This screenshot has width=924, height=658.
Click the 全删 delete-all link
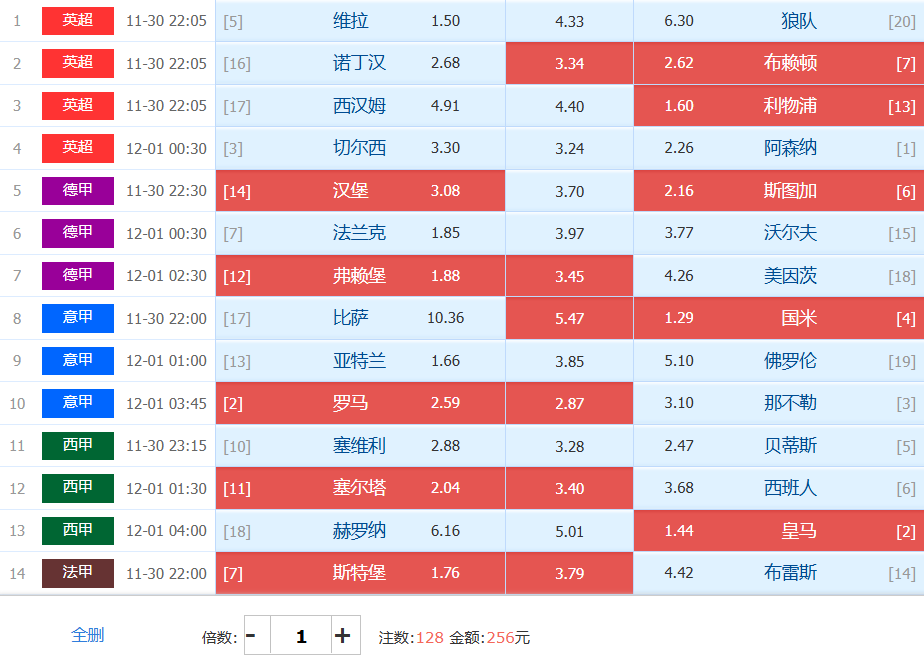tap(87, 635)
